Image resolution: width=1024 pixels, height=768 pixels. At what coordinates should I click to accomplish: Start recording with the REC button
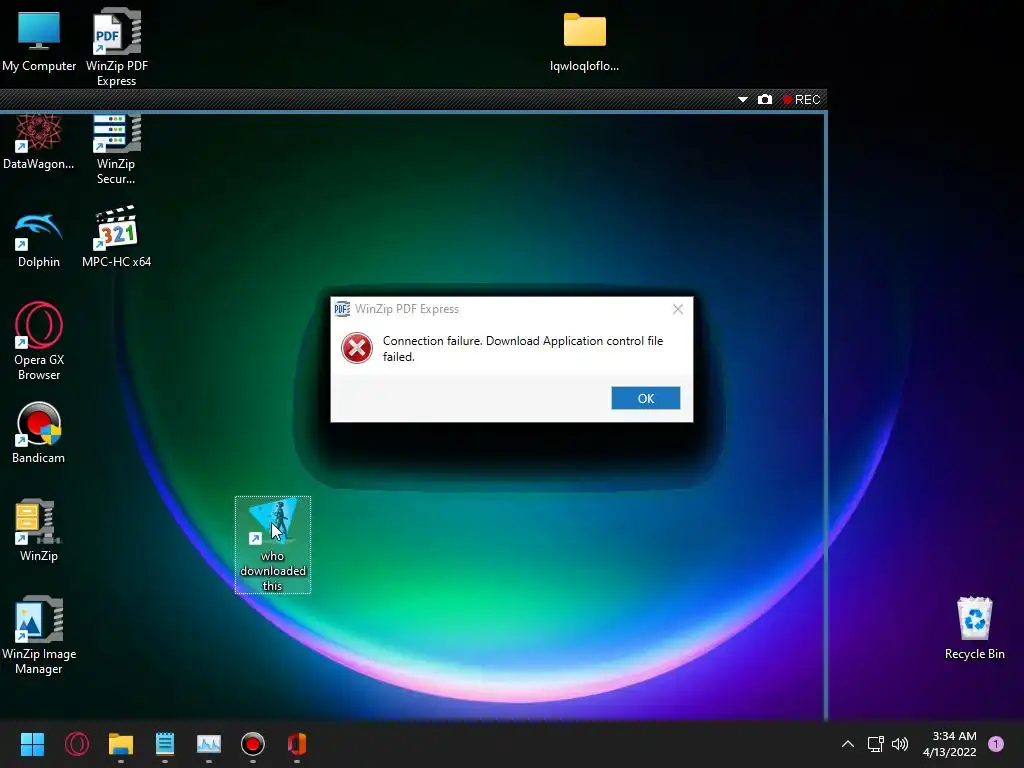tap(801, 99)
